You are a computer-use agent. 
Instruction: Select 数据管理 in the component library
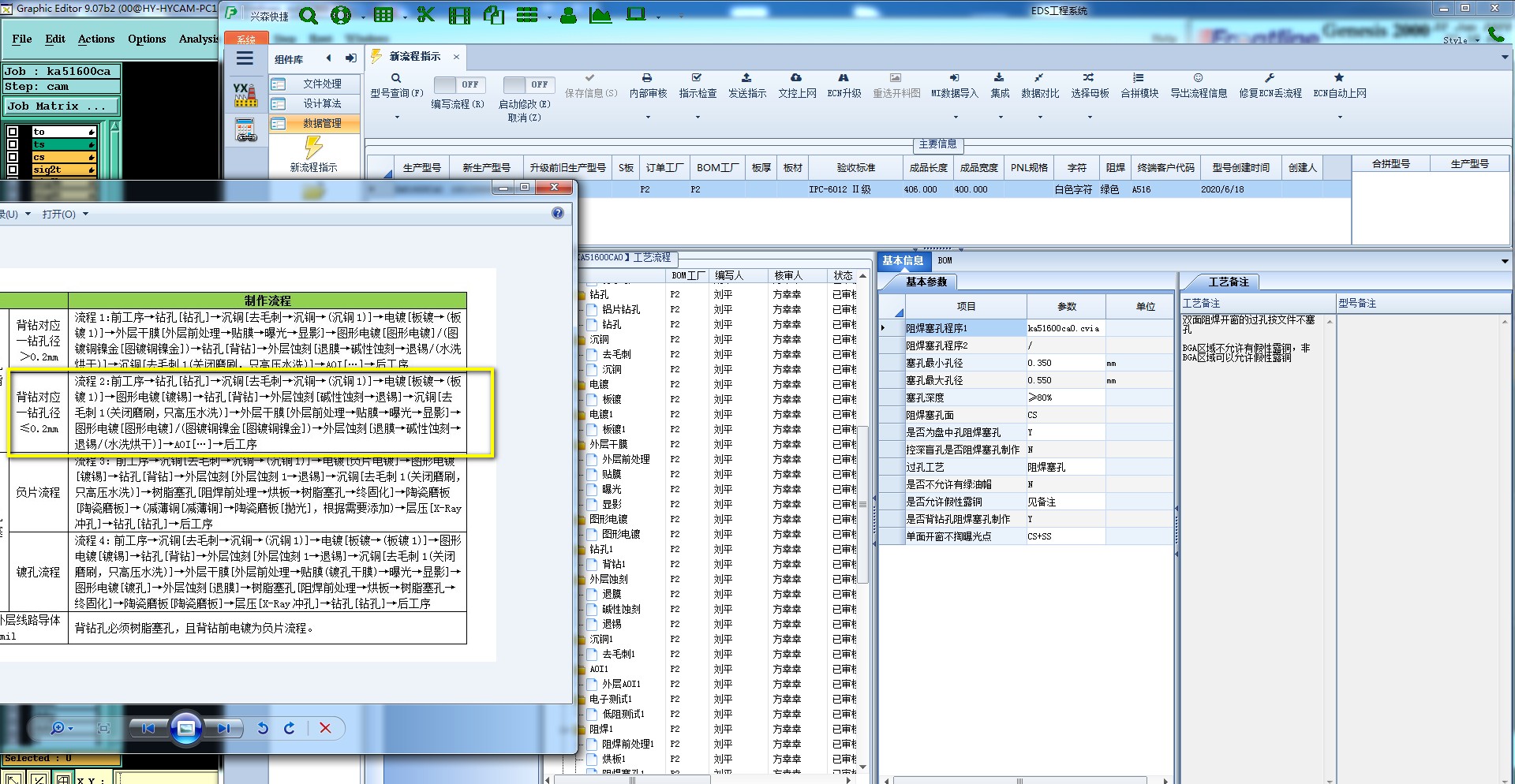tap(314, 123)
